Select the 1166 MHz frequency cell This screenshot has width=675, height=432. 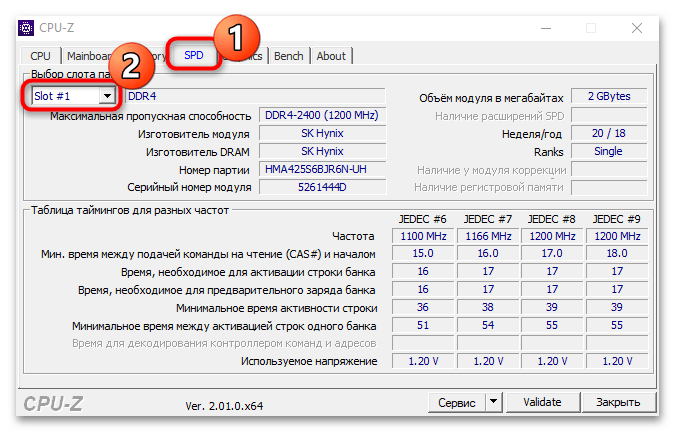488,236
